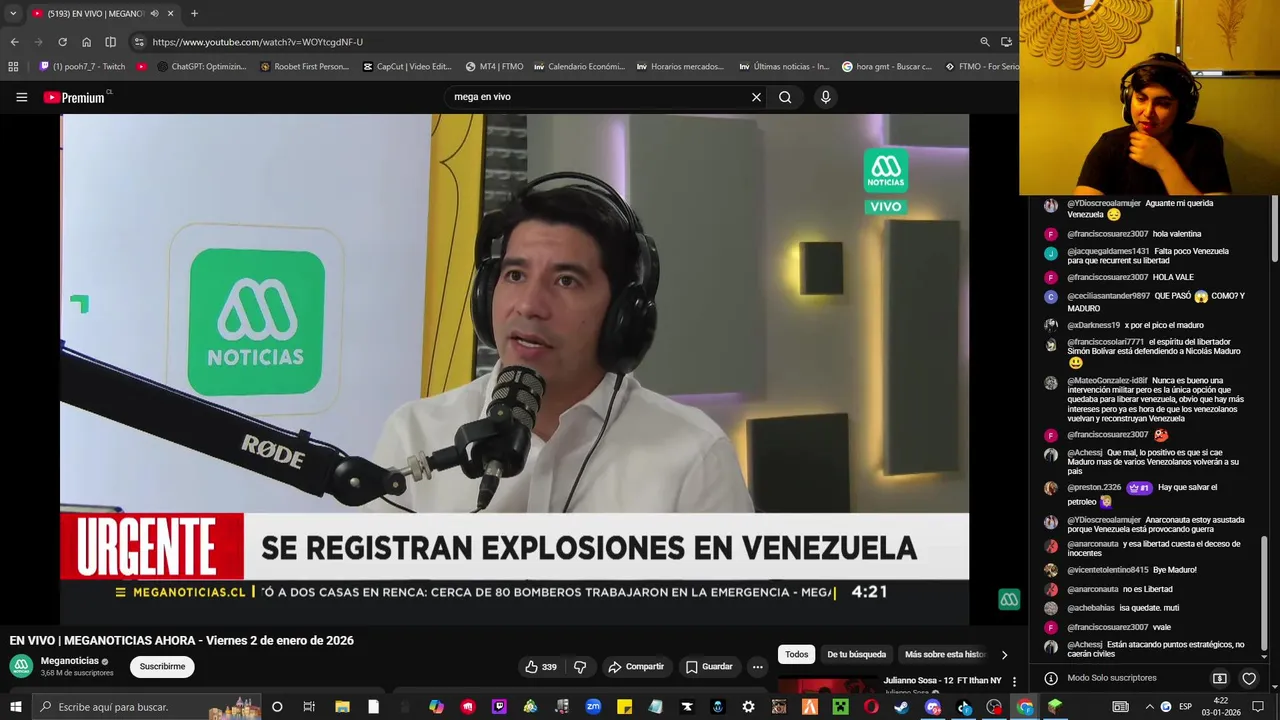The height and width of the screenshot is (720, 1280).
Task: Mute the tab via its speaker icon
Action: click(154, 13)
